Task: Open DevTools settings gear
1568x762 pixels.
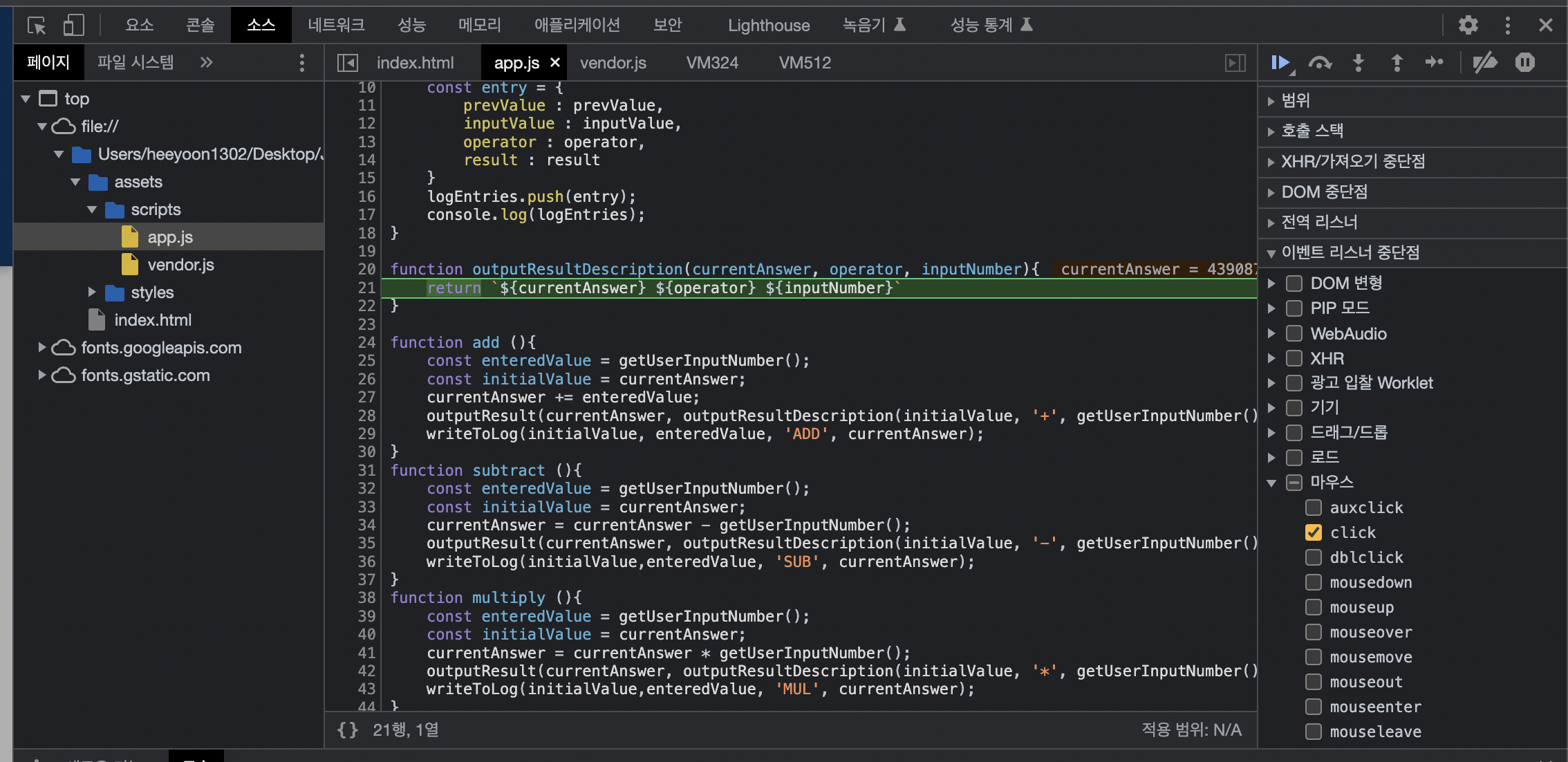Action: tap(1468, 26)
